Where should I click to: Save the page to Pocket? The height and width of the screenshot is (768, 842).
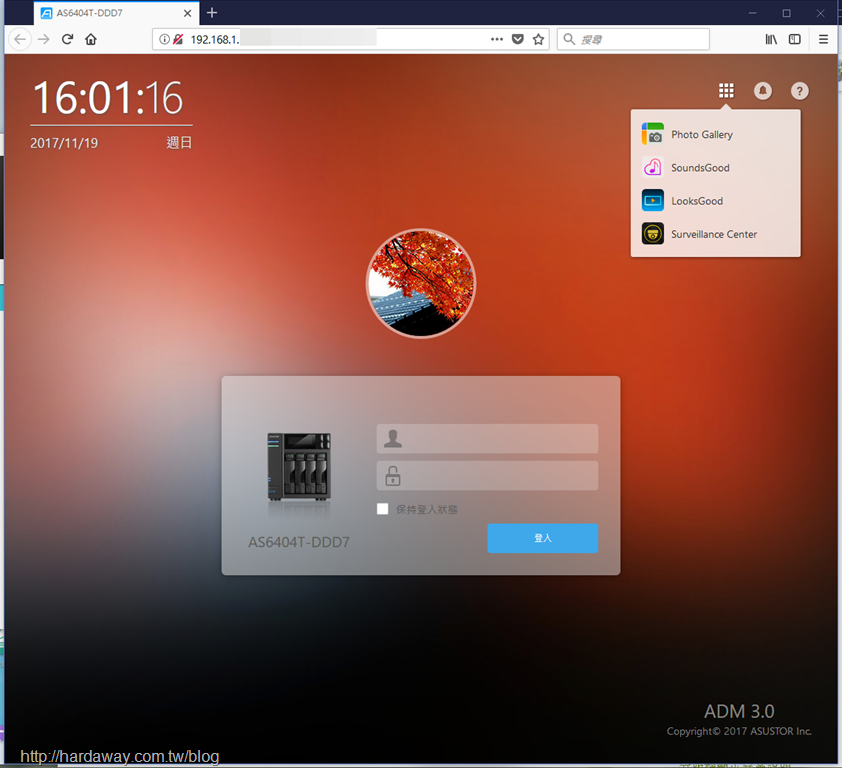[518, 39]
